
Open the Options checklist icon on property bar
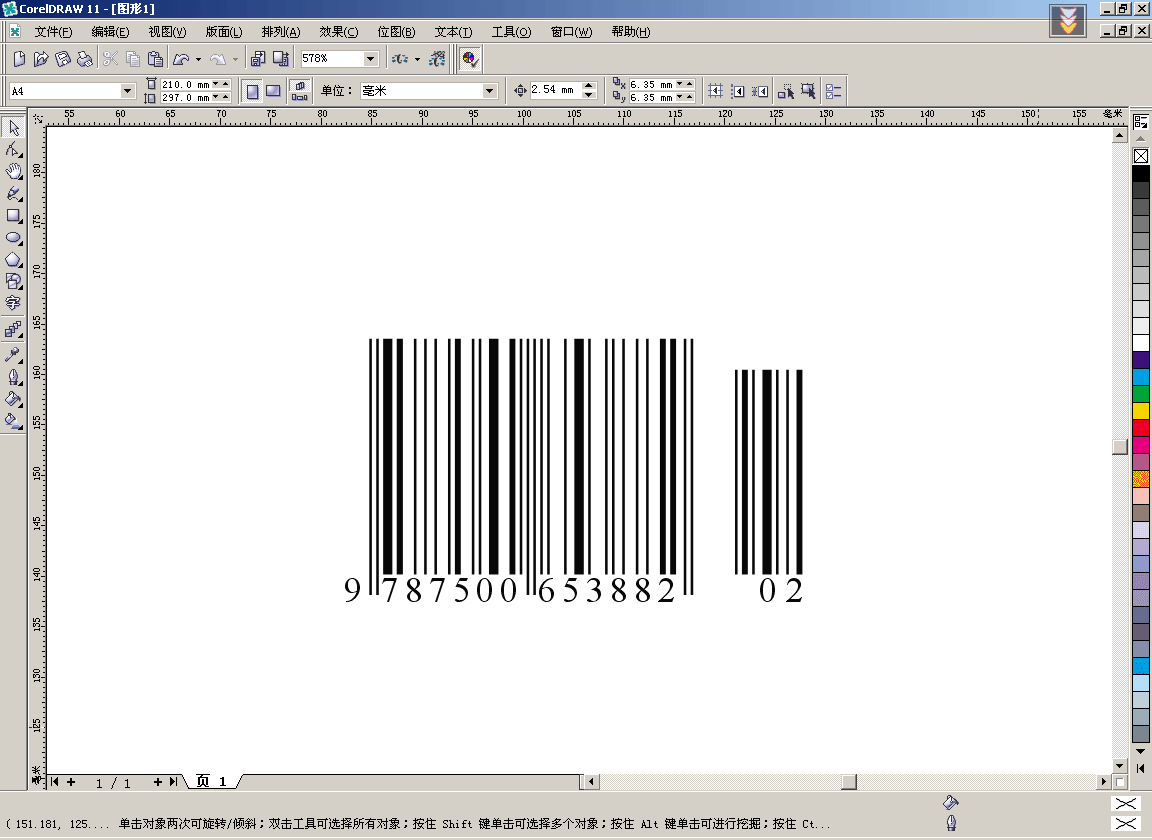click(833, 91)
